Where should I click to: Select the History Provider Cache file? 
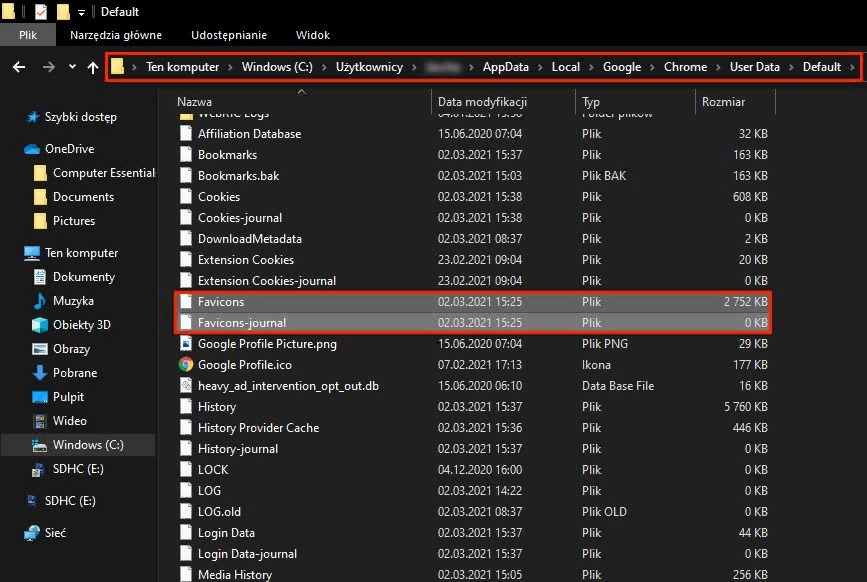(x=259, y=428)
